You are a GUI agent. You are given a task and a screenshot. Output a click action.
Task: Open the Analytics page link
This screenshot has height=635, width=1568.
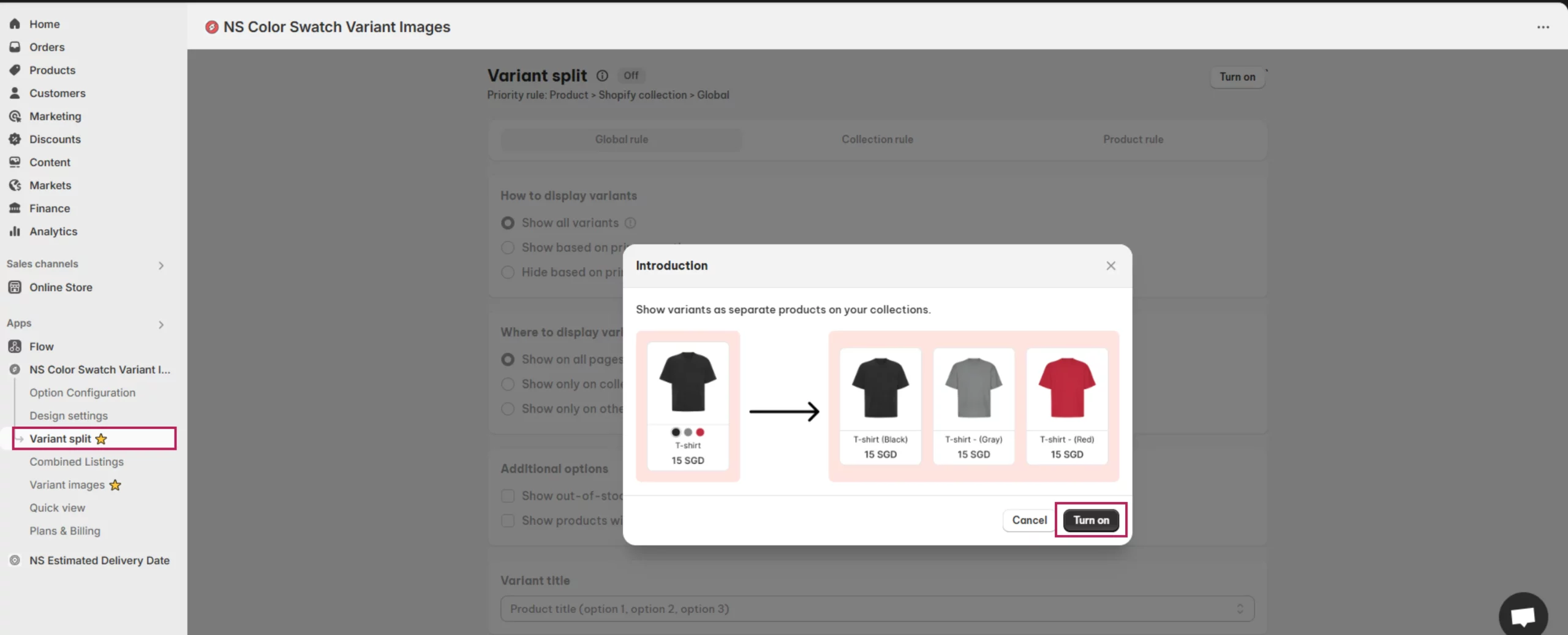pos(53,231)
